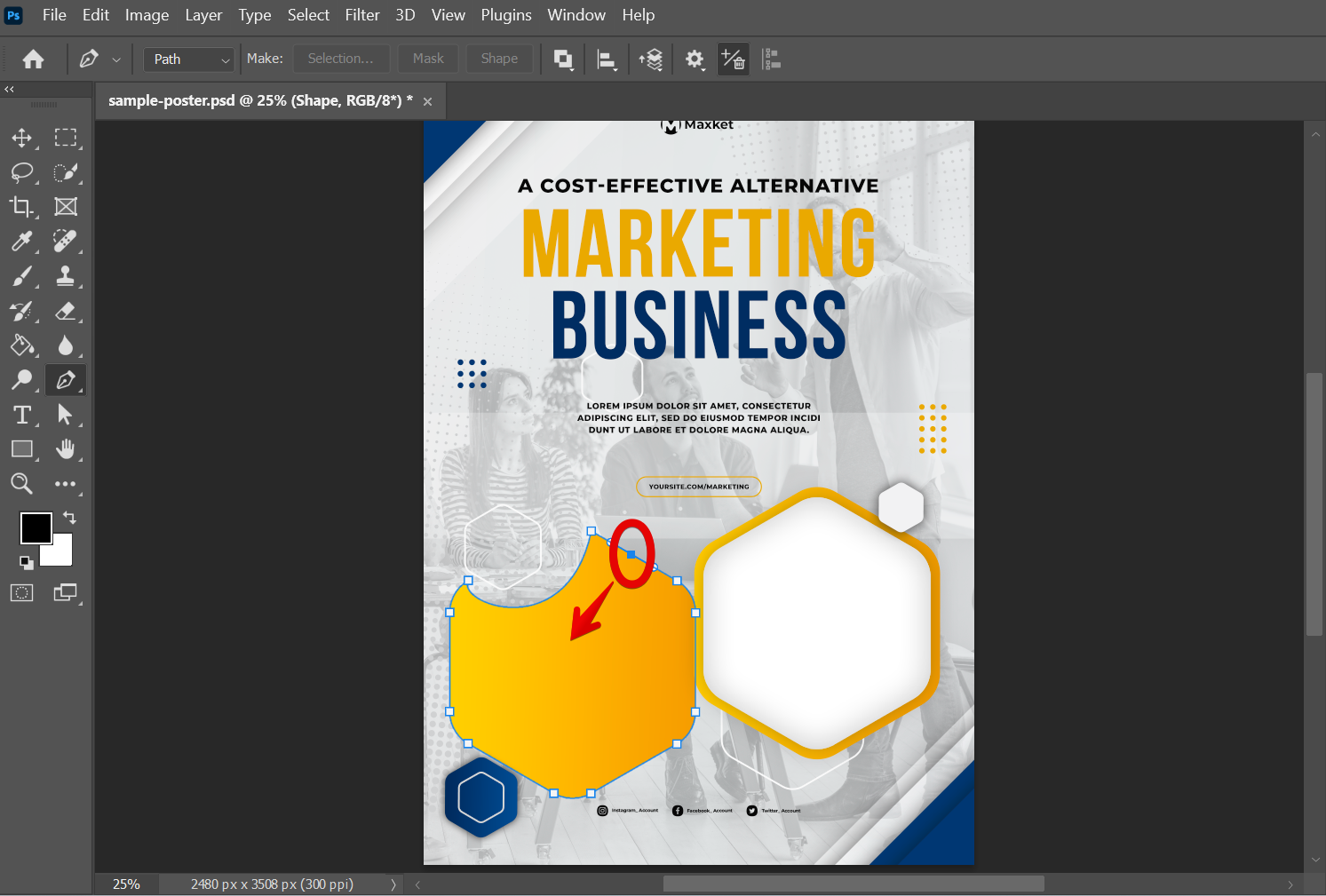
Task: Expand the Pen tool preset picker
Action: pos(116,59)
